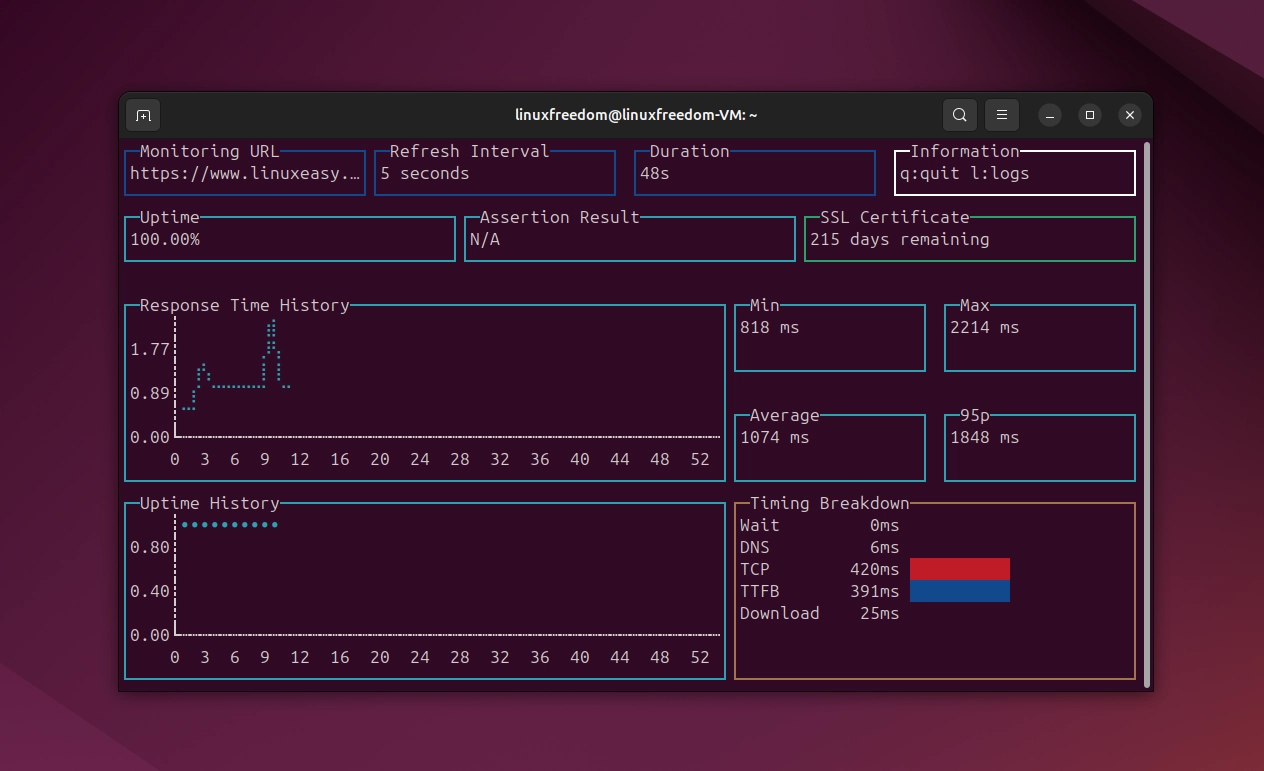Click the window title linuxfreedom@linuxfreedom-VM

coord(636,115)
